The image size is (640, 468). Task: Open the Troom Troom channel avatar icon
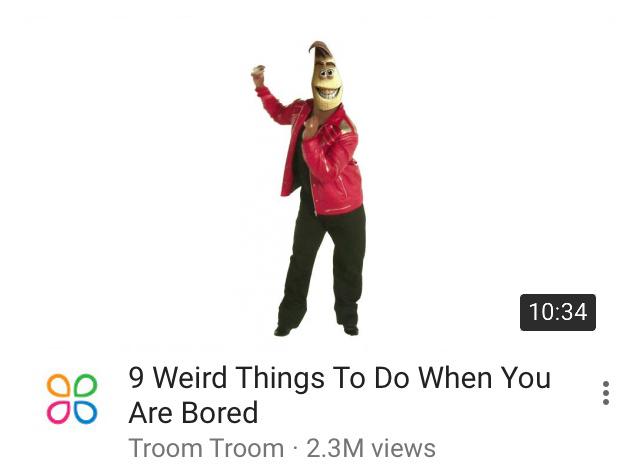[x=72, y=399]
